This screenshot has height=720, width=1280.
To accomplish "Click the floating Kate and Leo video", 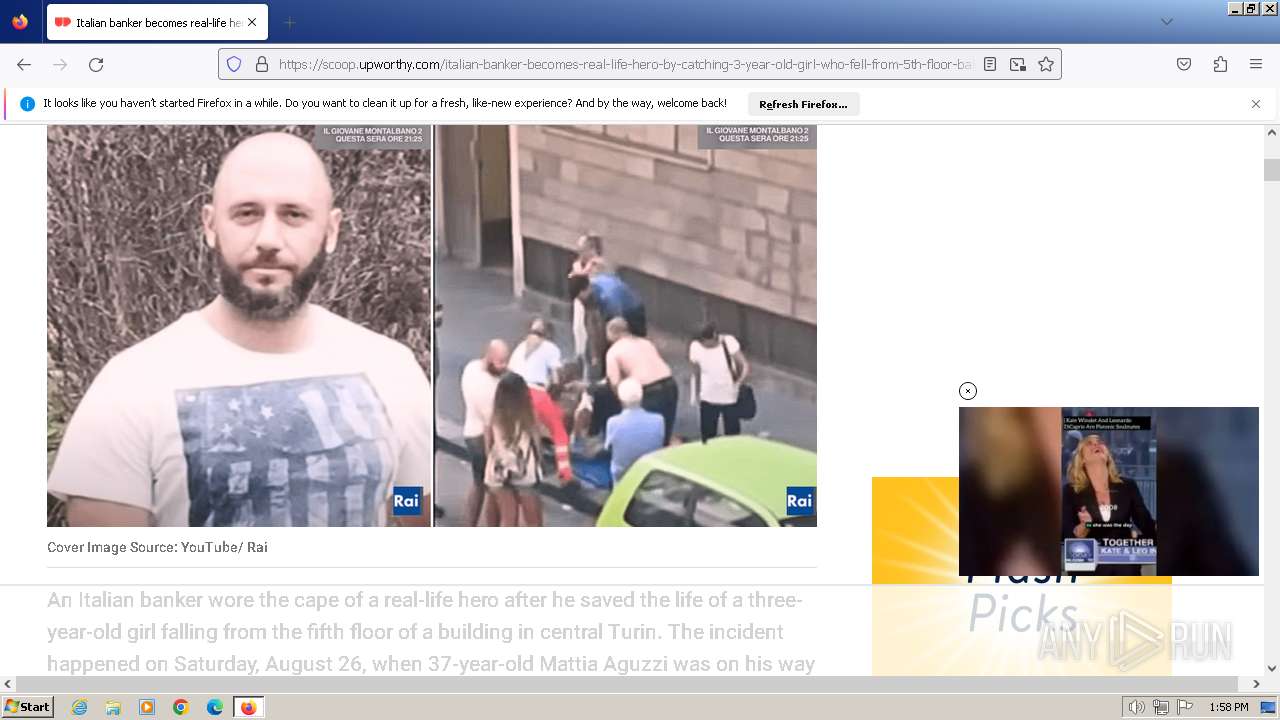I will tap(1109, 491).
